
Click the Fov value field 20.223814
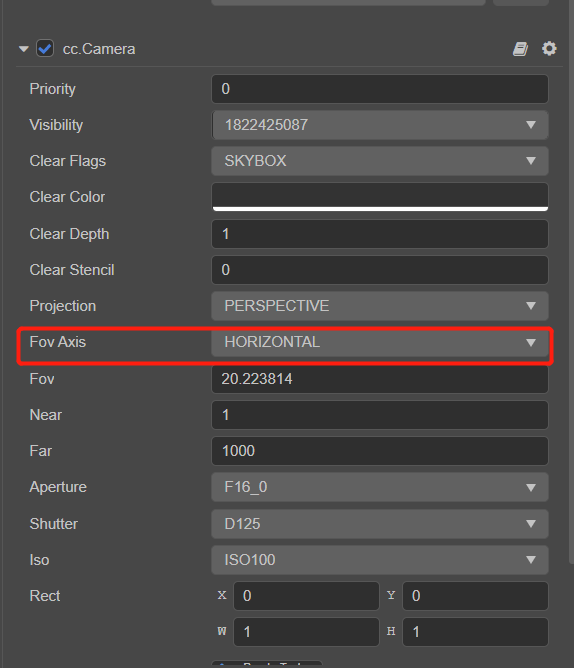(380, 379)
